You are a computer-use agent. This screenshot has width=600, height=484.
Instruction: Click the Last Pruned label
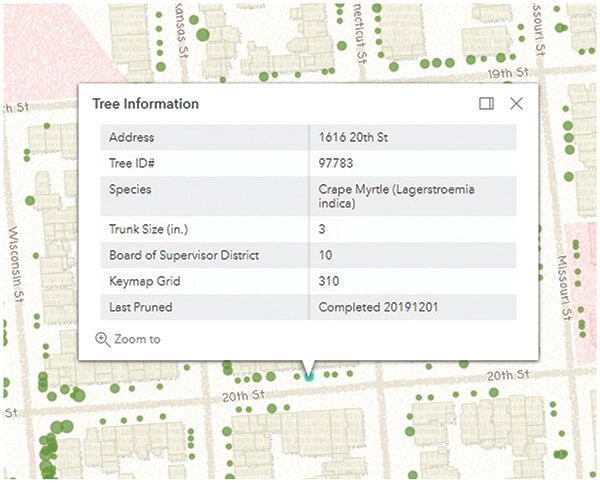pos(140,307)
